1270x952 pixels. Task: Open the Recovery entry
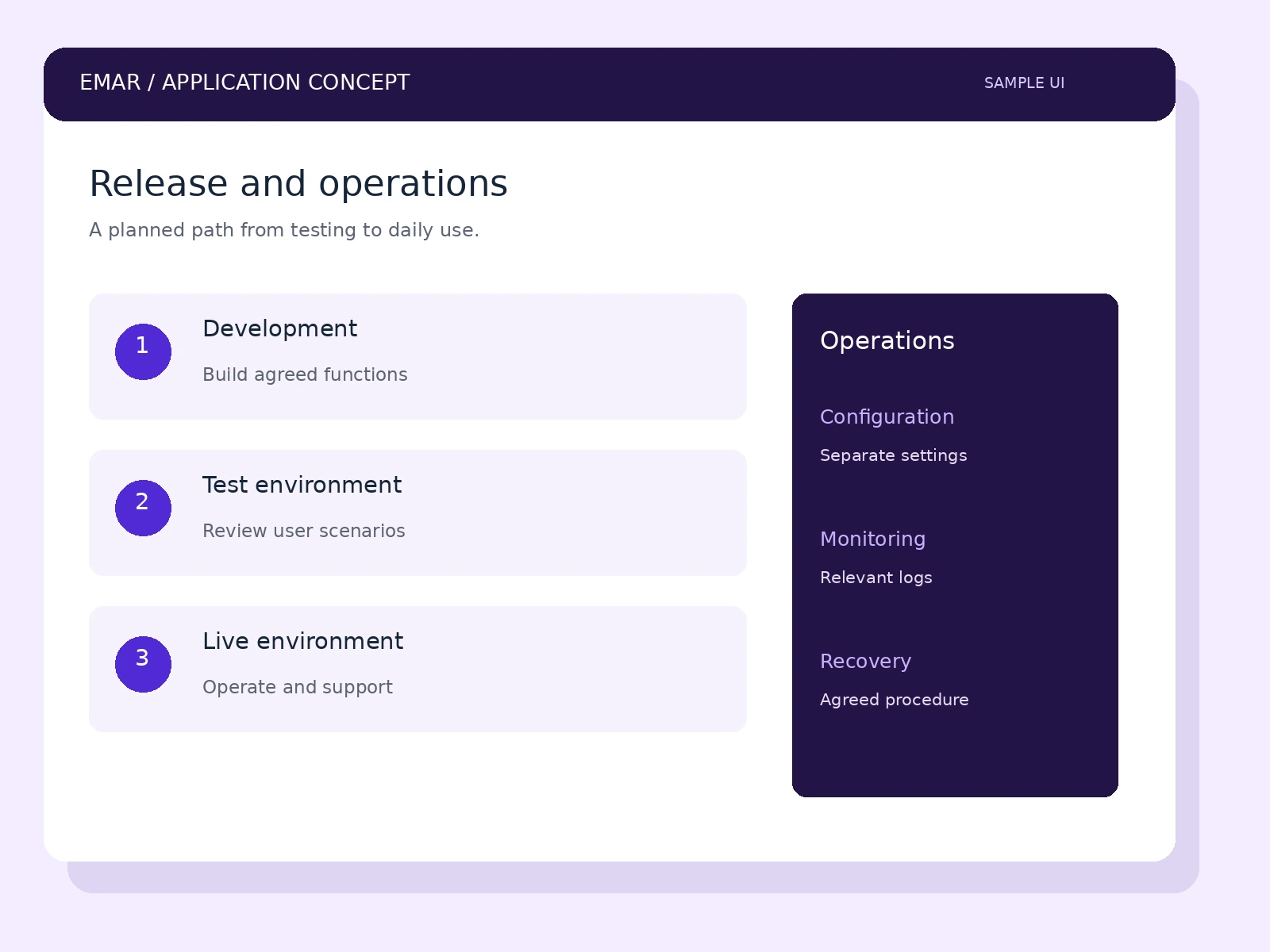coord(865,662)
